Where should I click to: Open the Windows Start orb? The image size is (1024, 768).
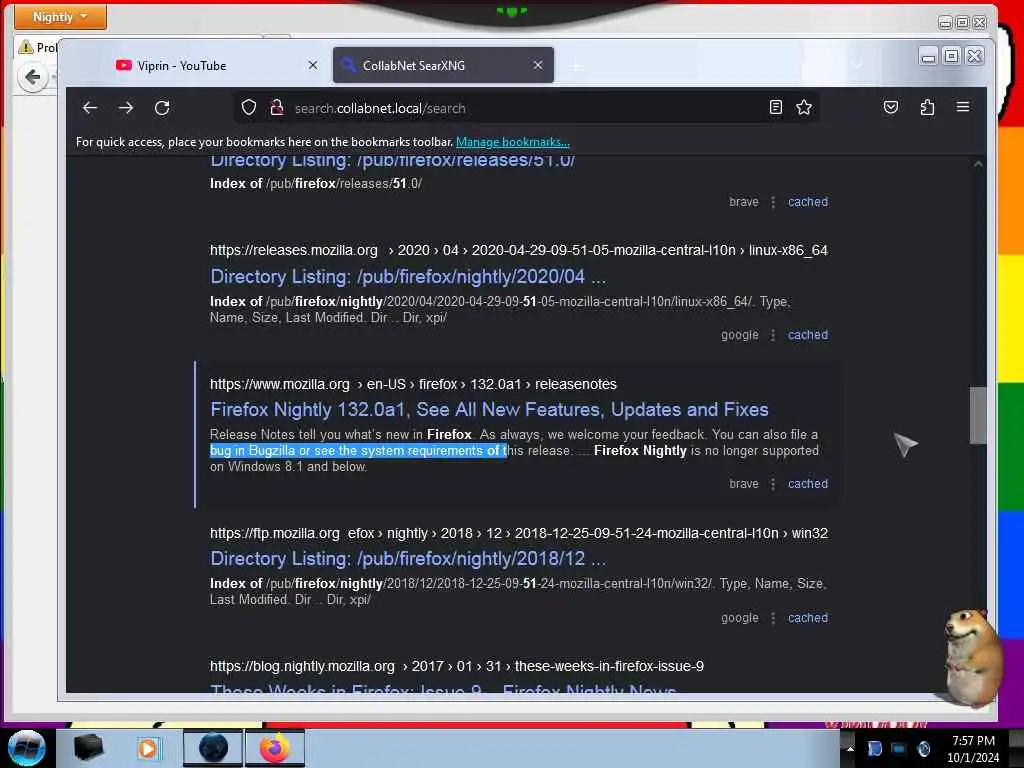[26, 748]
